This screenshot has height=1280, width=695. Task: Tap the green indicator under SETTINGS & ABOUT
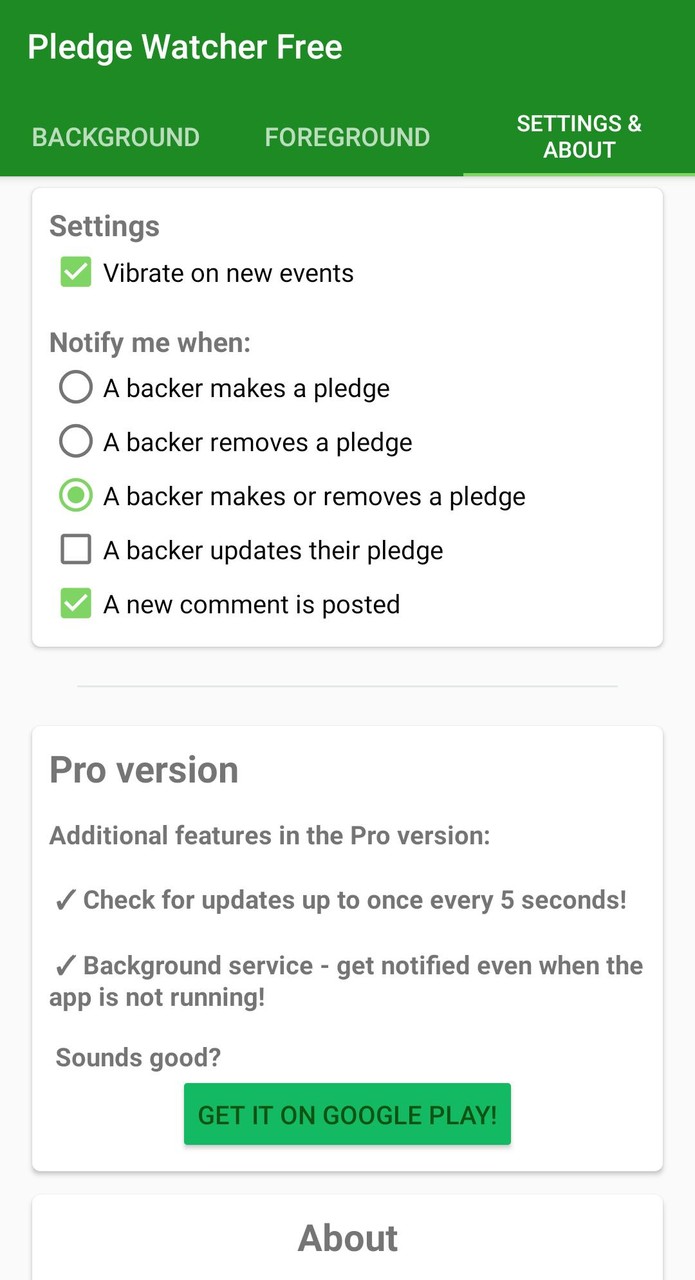[x=580, y=173]
